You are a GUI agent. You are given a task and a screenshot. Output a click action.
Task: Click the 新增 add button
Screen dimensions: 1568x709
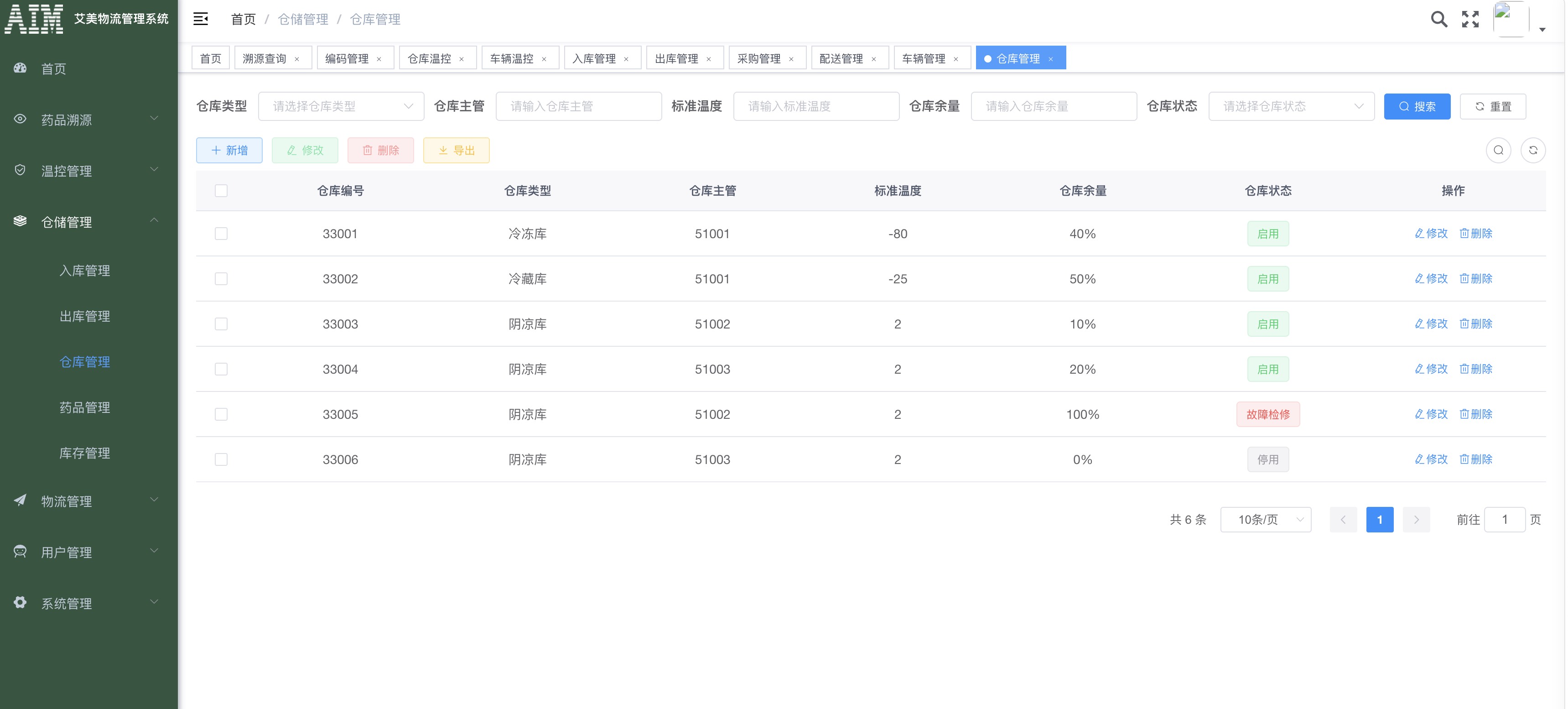(229, 150)
